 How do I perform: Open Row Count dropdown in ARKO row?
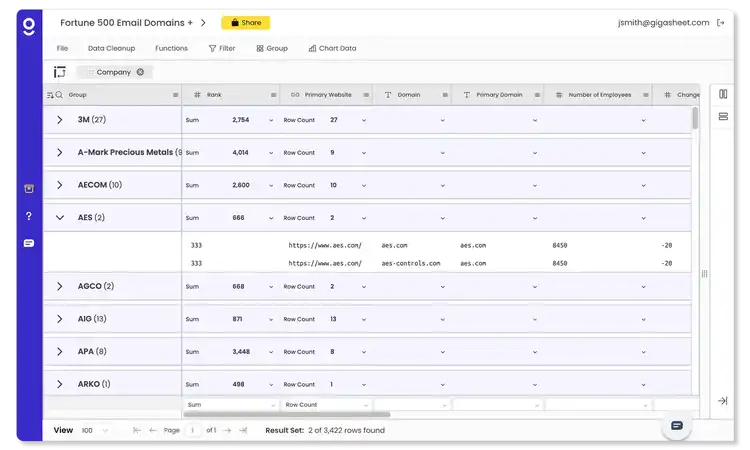click(364, 385)
